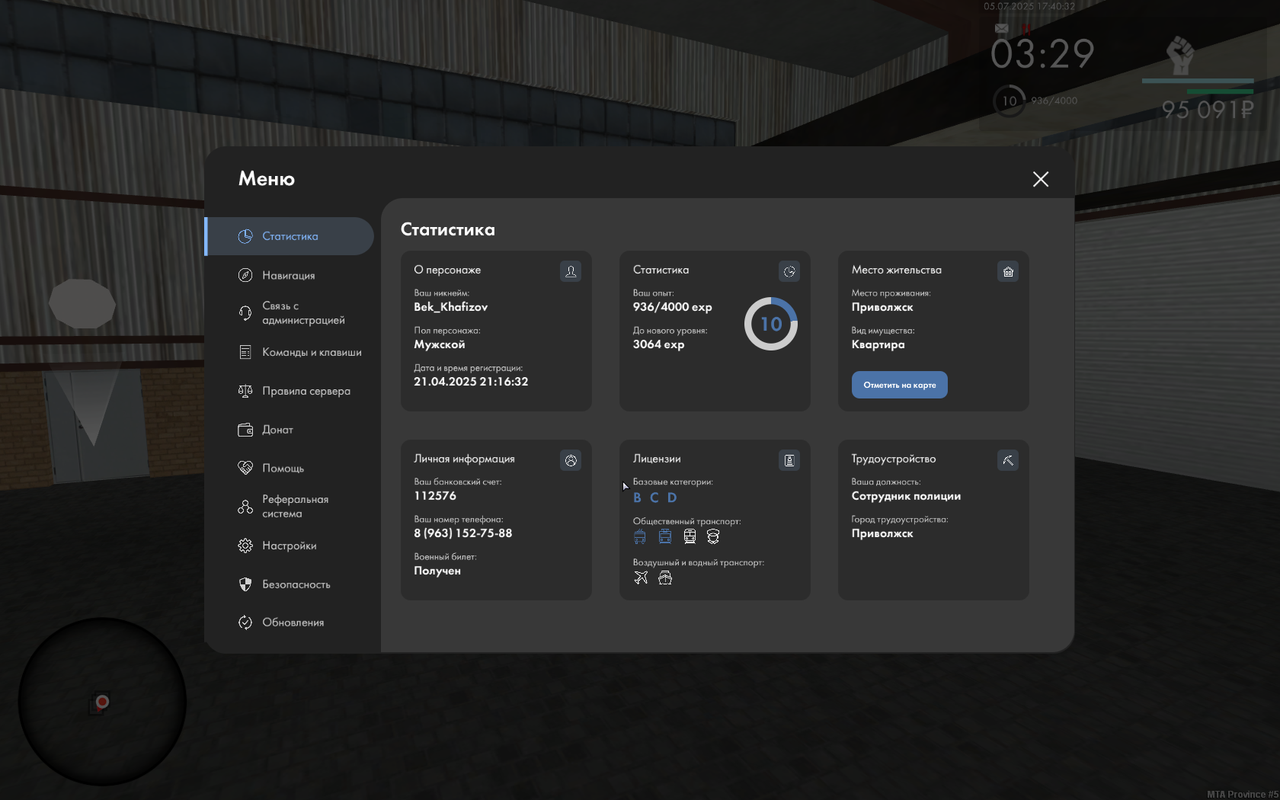Click the pickaxe icon on Трудоустройство card
The height and width of the screenshot is (800, 1280).
tap(1008, 460)
